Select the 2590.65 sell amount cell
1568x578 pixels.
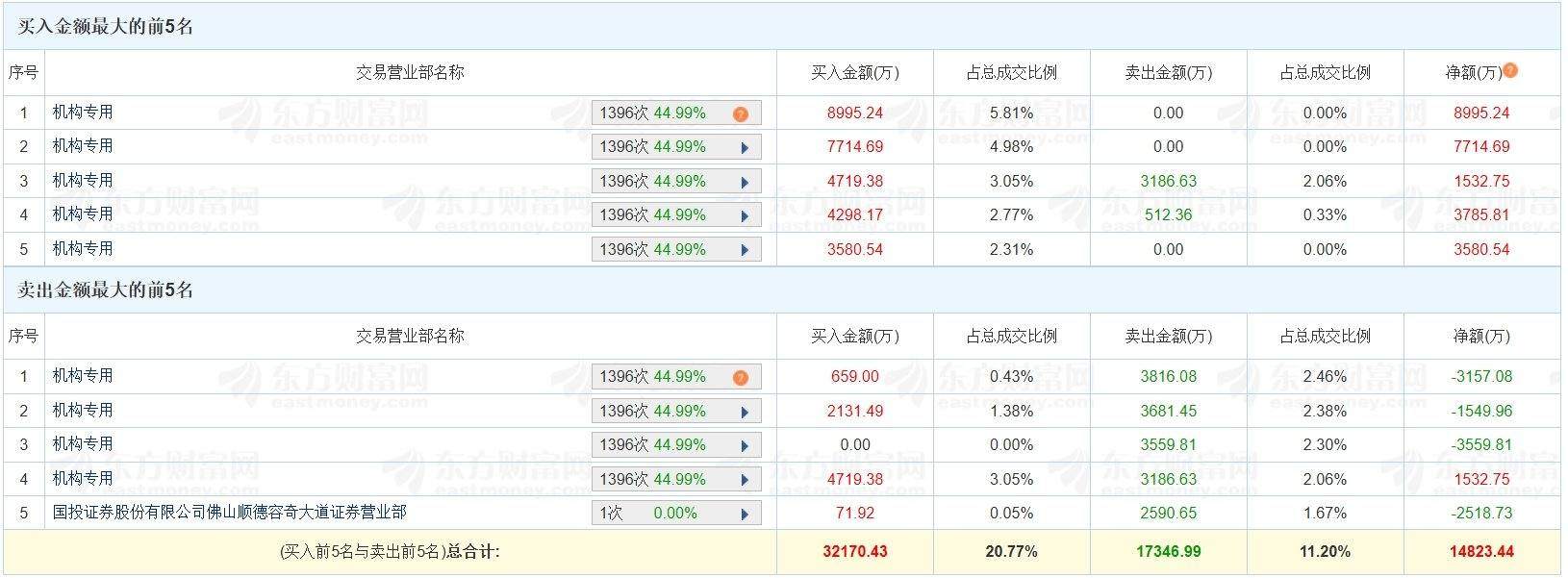[x=1169, y=513]
